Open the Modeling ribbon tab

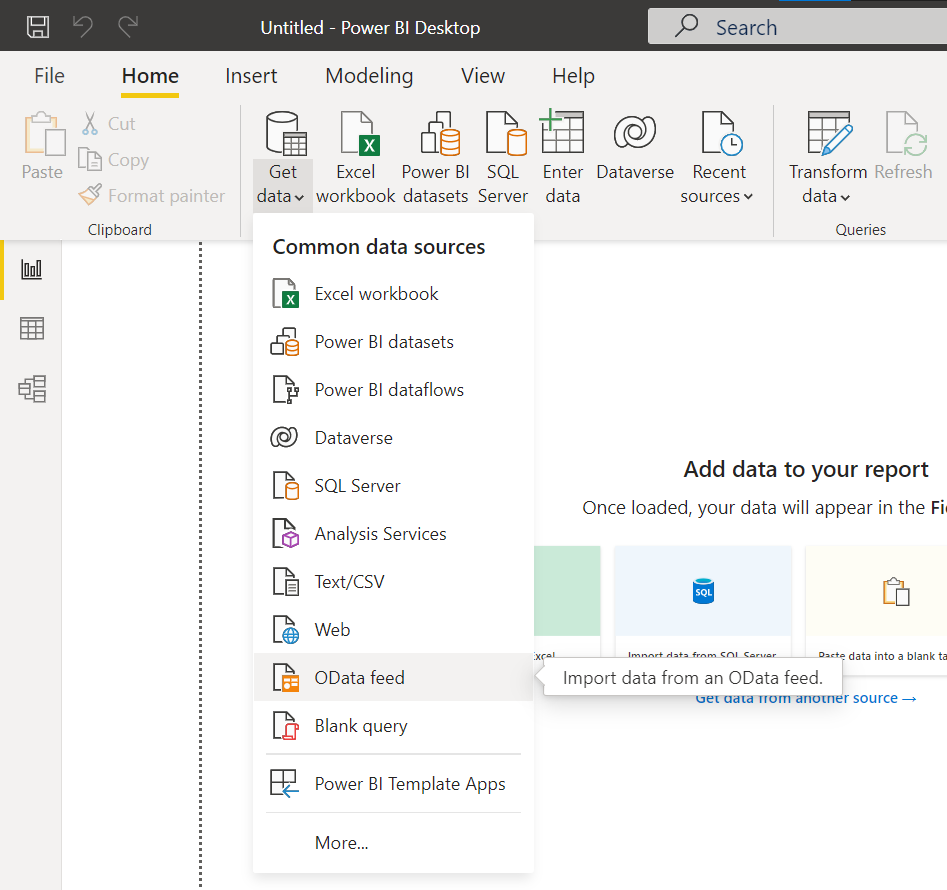(x=369, y=76)
